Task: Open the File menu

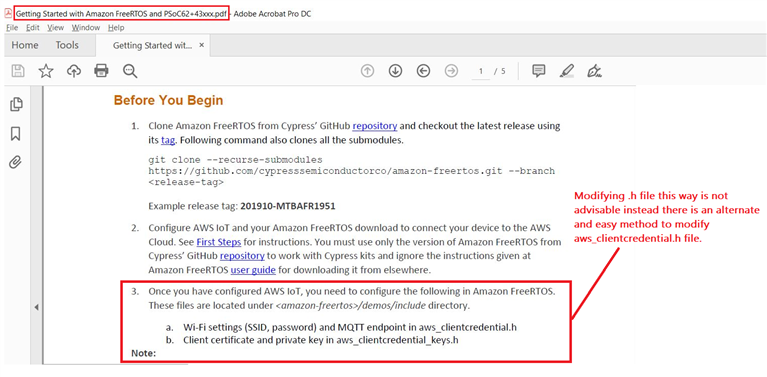Action: click(12, 28)
